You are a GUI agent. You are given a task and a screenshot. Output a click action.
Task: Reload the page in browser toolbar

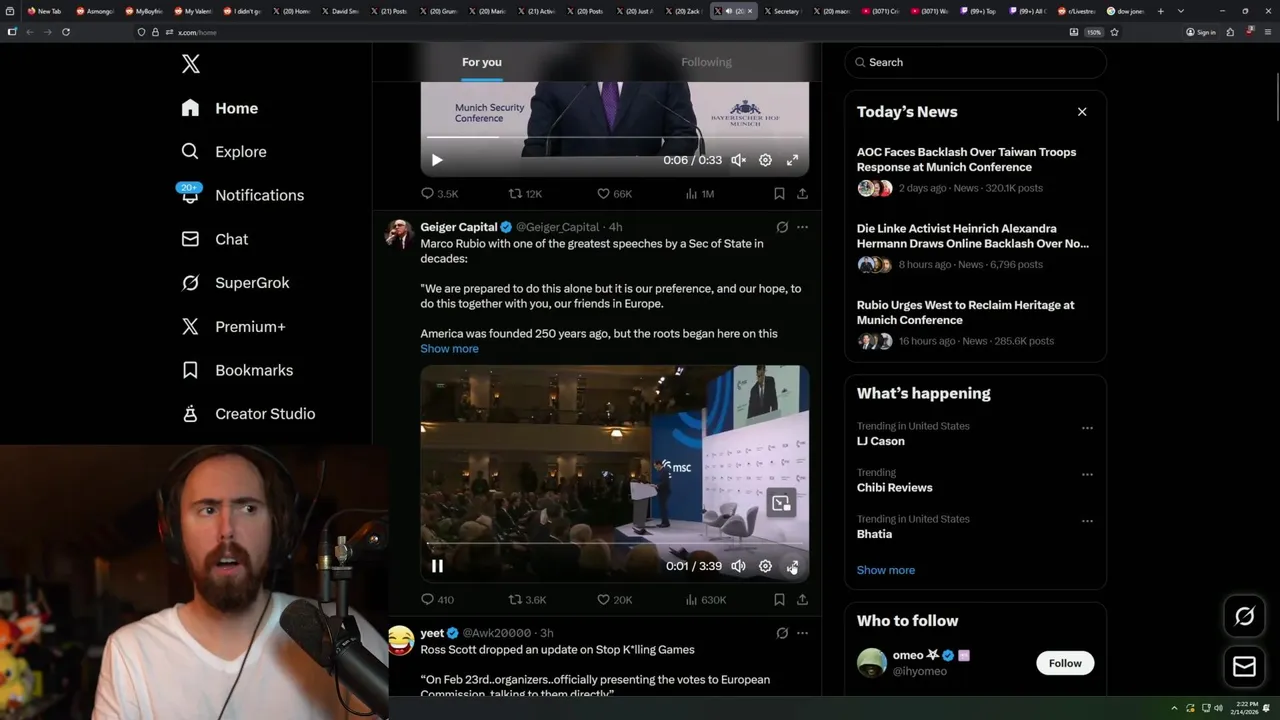66,32
